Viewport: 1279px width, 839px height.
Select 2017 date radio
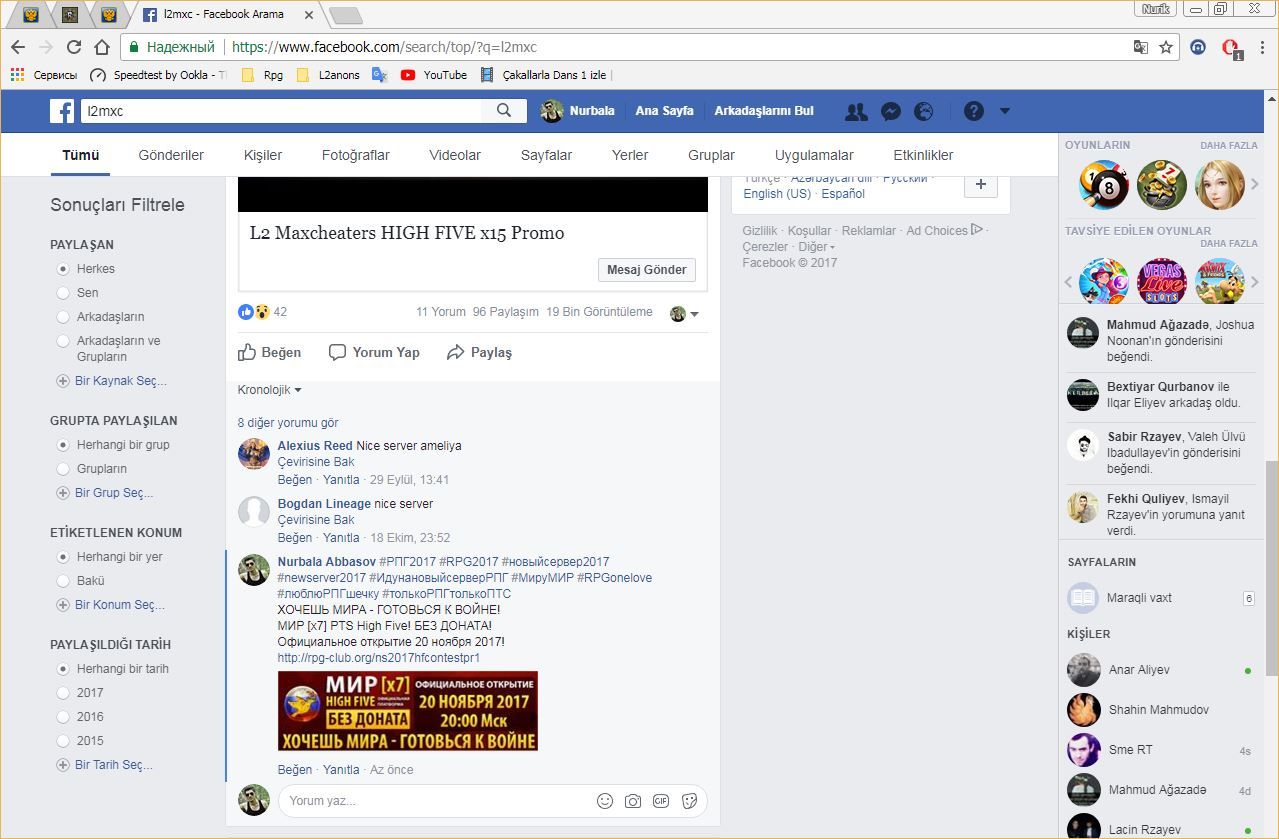click(64, 693)
